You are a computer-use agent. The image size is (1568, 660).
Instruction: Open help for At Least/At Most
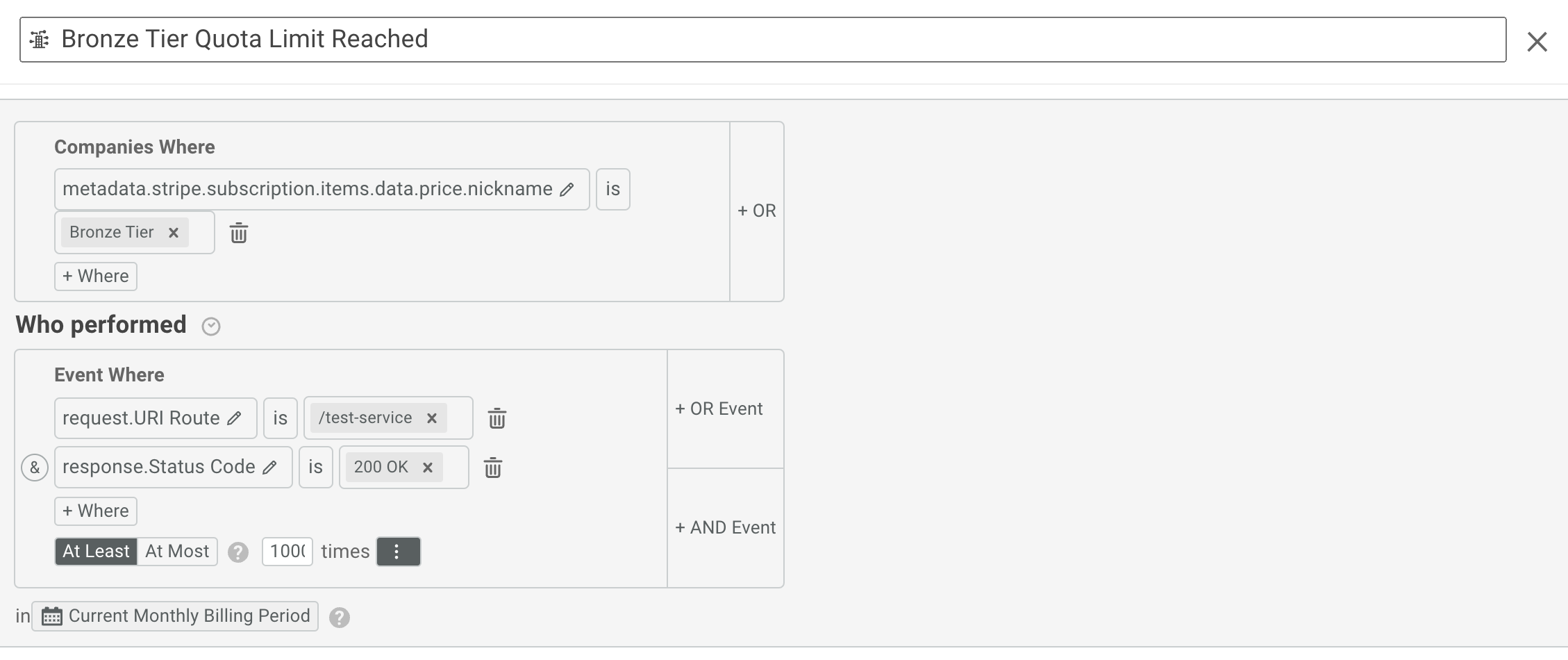[x=238, y=552]
